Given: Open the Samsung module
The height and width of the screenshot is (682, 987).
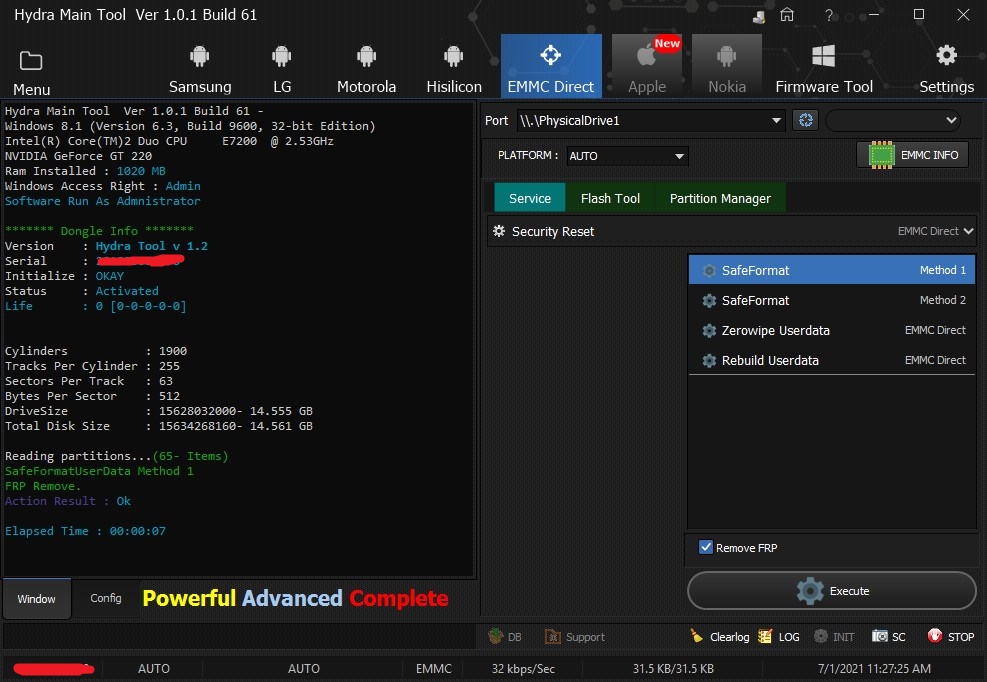Looking at the screenshot, I should point(200,68).
